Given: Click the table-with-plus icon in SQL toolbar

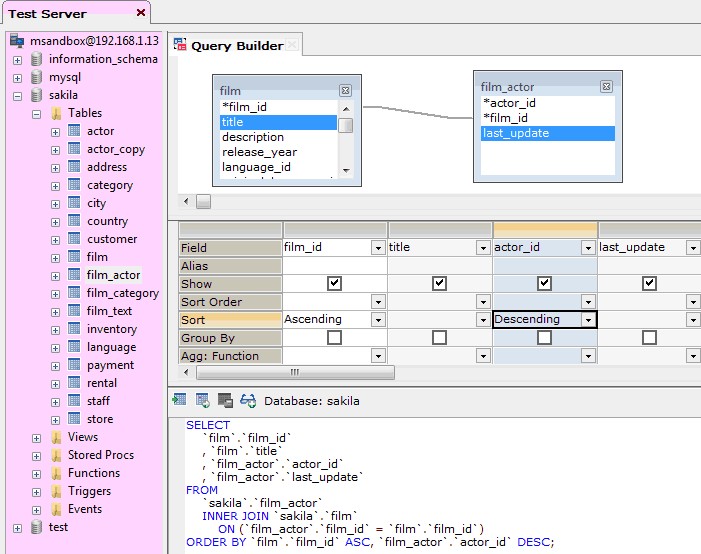Looking at the screenshot, I should (x=203, y=400).
